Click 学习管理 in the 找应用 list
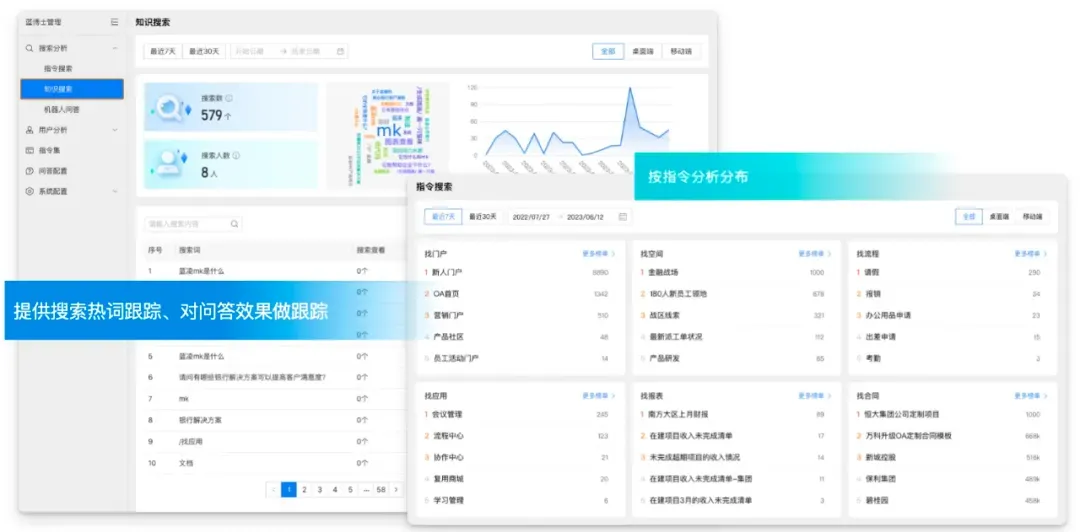 point(447,500)
